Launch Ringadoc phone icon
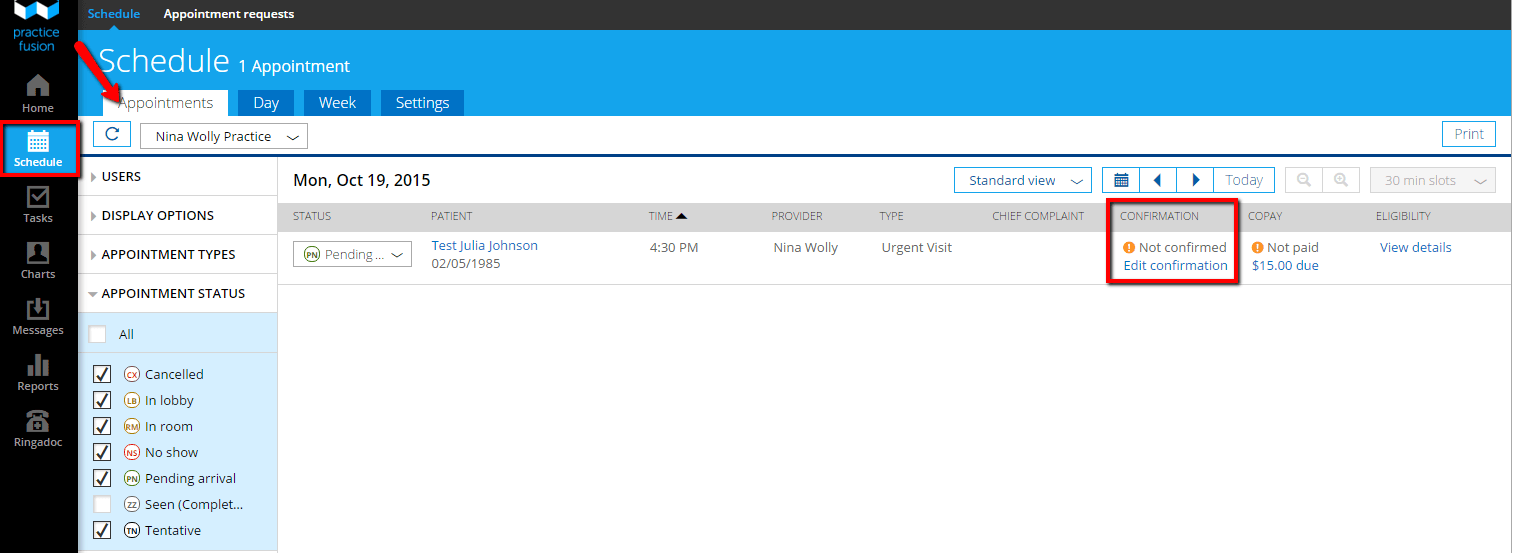 (x=38, y=428)
